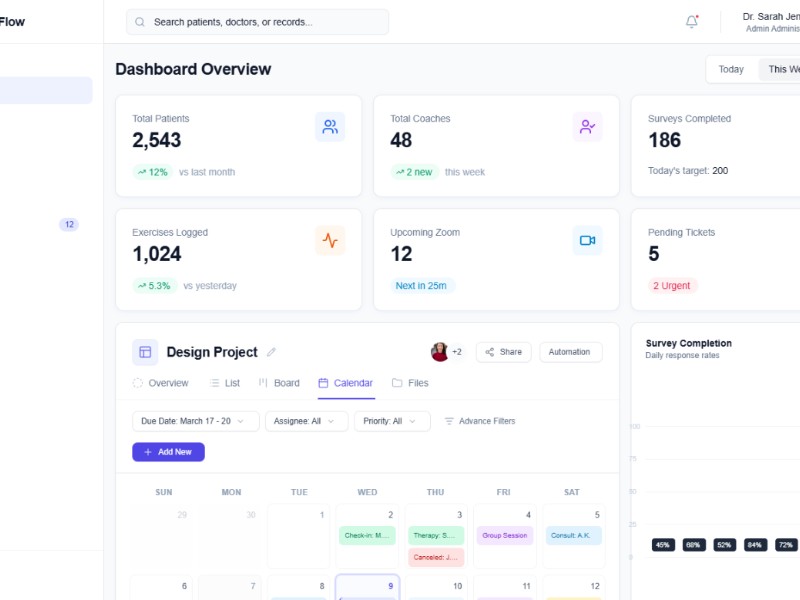Screen dimensions: 800x600
Task: Open the Automation button
Action: pos(570,351)
